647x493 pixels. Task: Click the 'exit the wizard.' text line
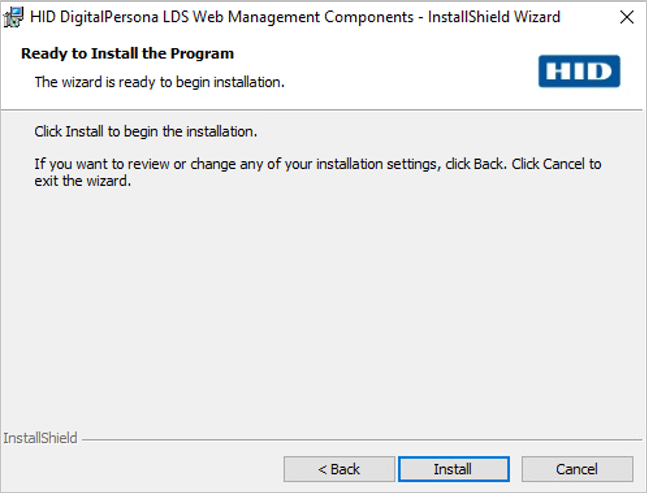(x=83, y=183)
